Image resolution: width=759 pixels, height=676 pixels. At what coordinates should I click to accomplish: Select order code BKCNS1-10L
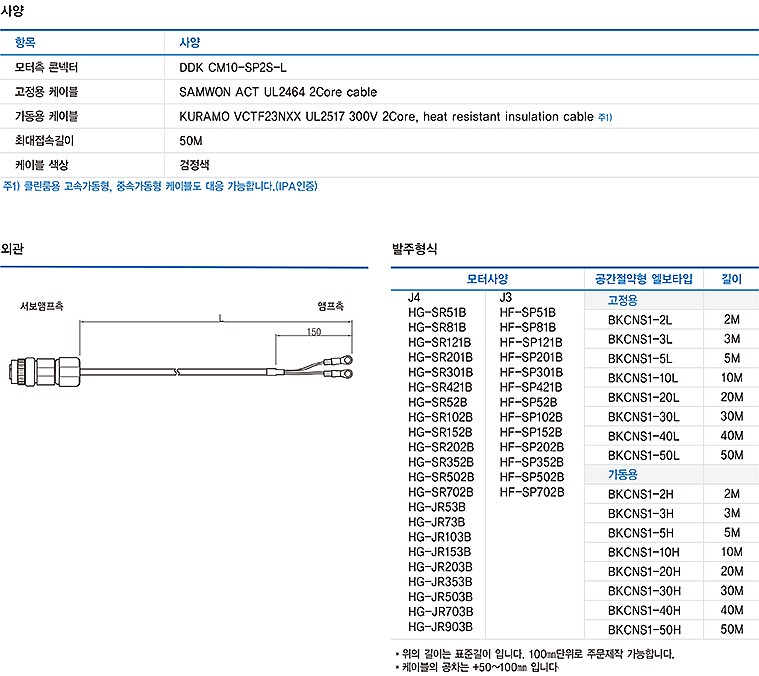[x=643, y=378]
